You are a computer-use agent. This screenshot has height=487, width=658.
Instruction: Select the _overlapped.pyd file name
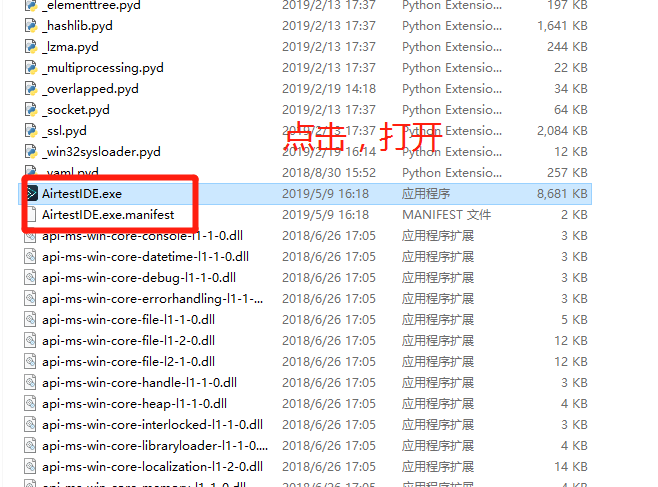(90, 89)
